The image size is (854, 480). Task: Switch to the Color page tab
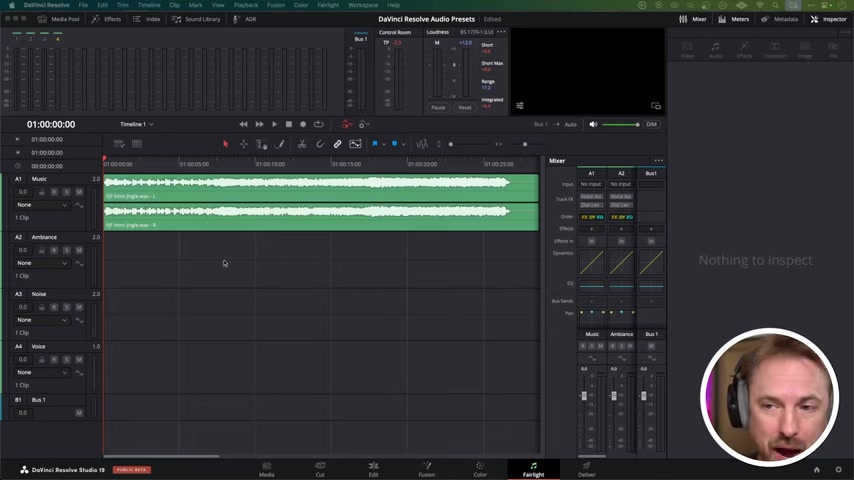pos(480,469)
